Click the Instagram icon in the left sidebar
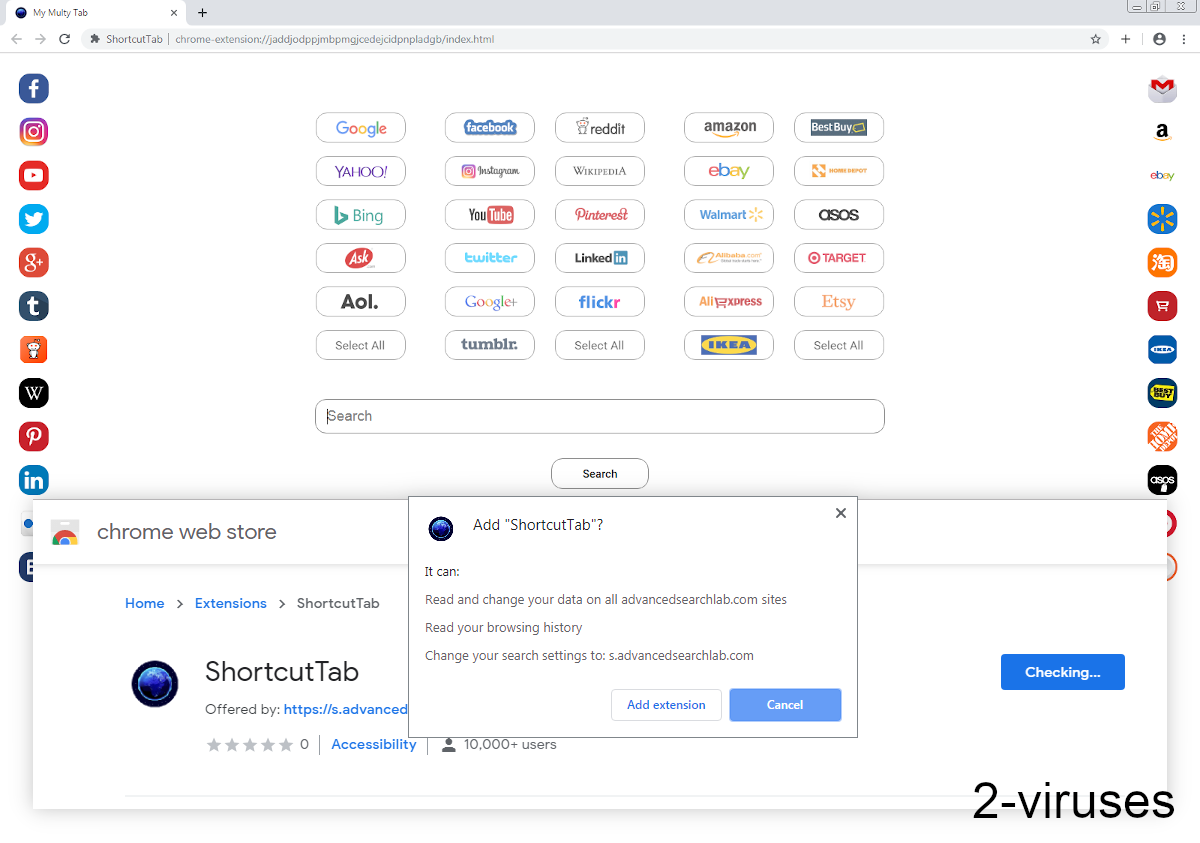Screen dimensions: 1200x843 coord(33,131)
